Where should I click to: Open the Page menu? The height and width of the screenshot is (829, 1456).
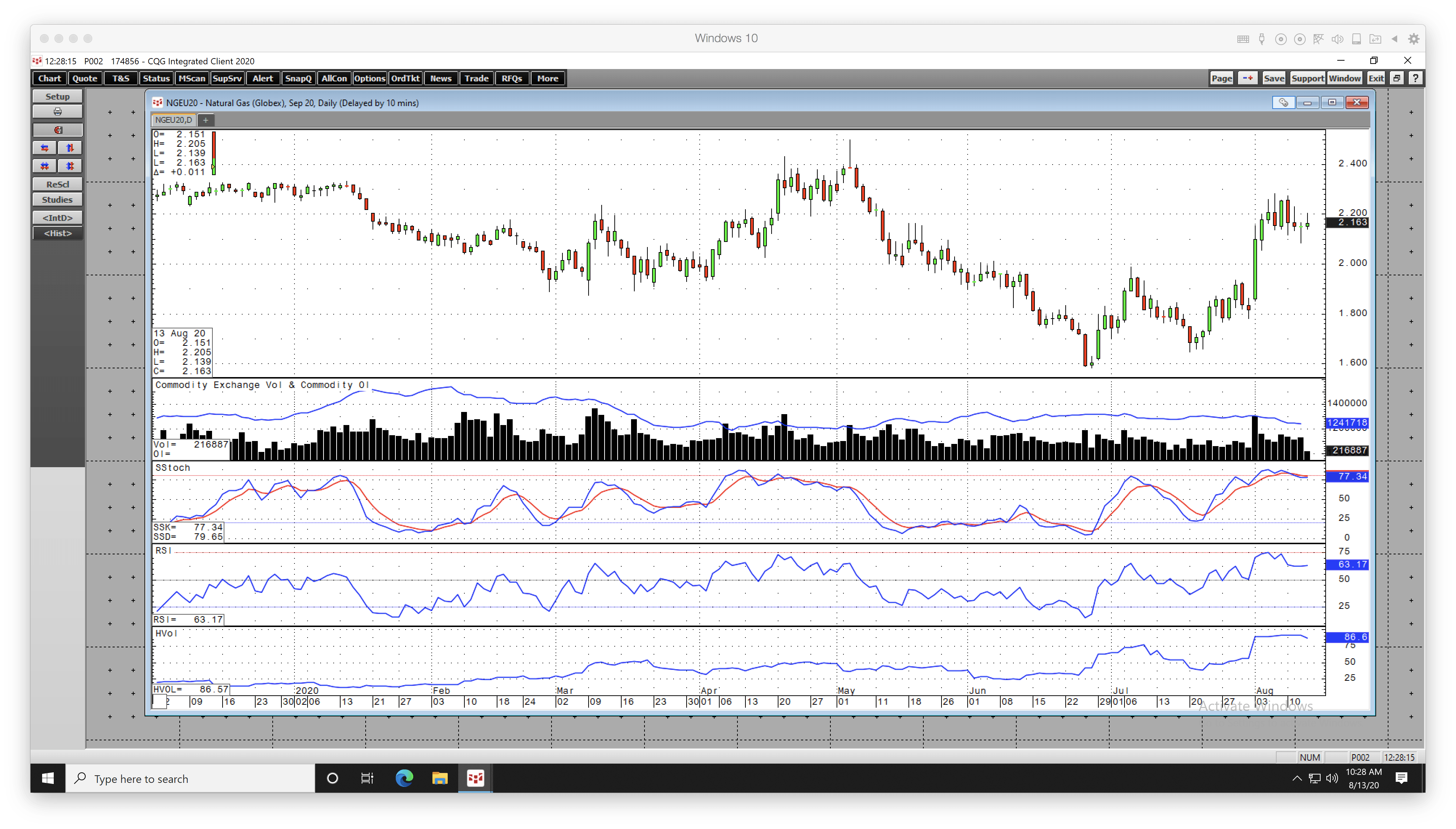click(x=1221, y=78)
